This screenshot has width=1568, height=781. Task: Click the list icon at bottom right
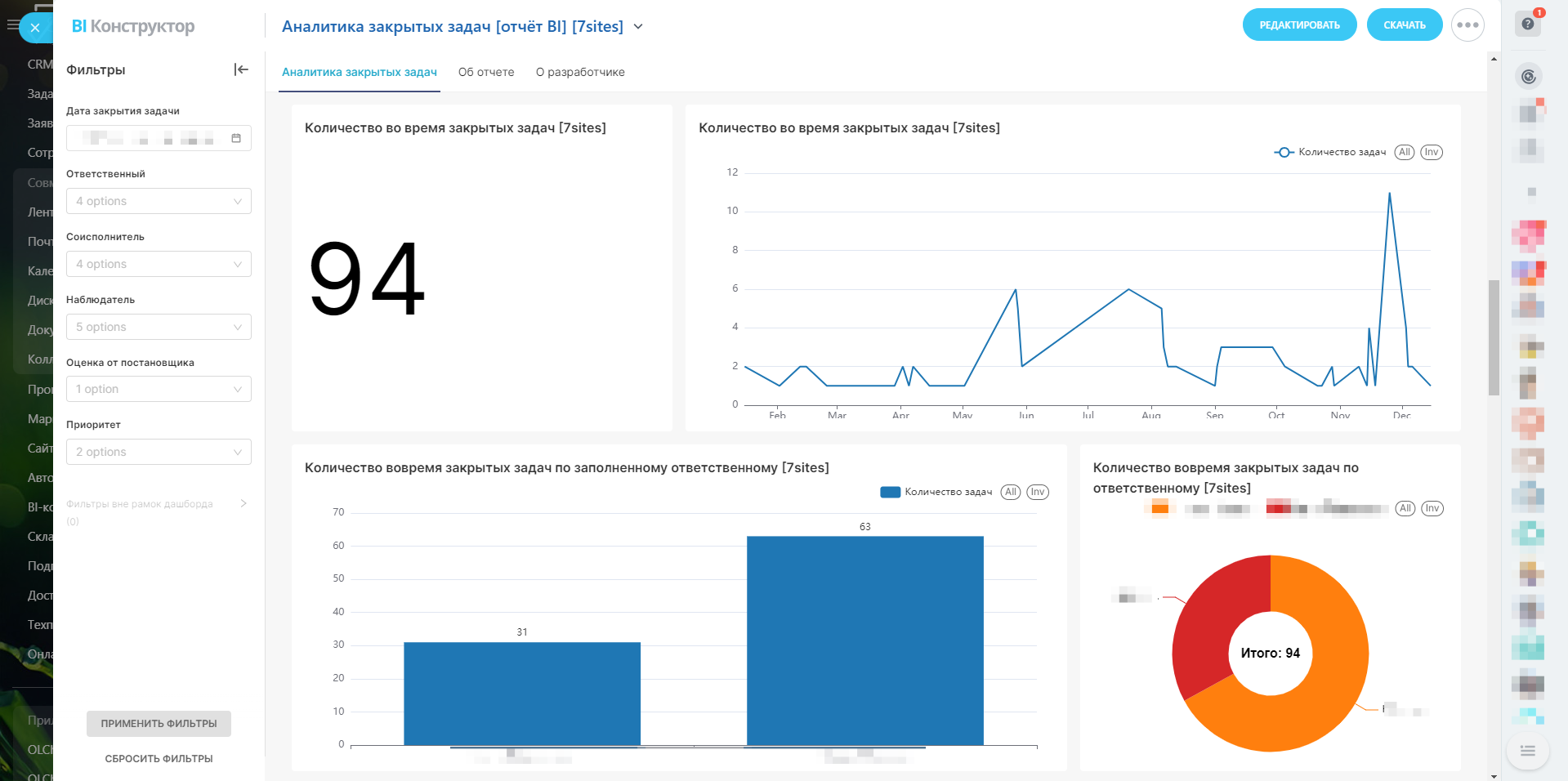click(x=1527, y=751)
